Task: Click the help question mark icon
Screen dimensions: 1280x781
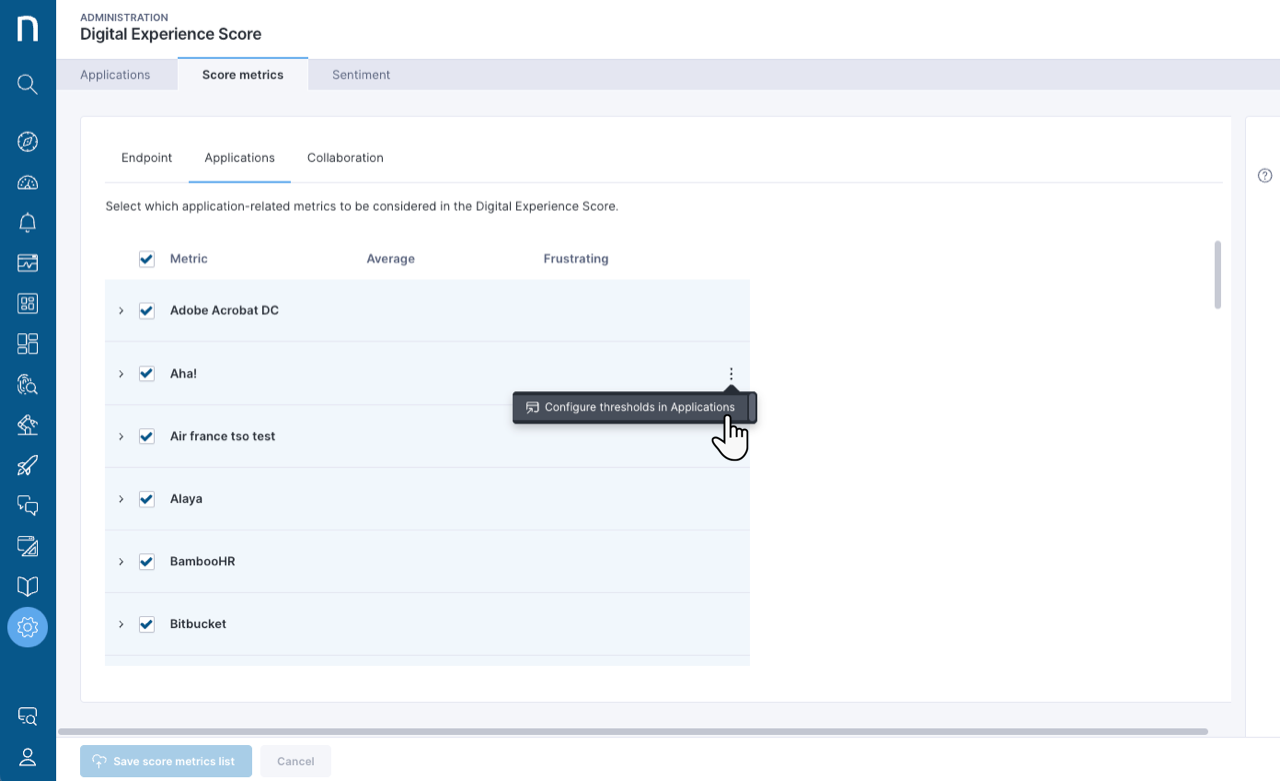Action: pyautogui.click(x=1265, y=176)
